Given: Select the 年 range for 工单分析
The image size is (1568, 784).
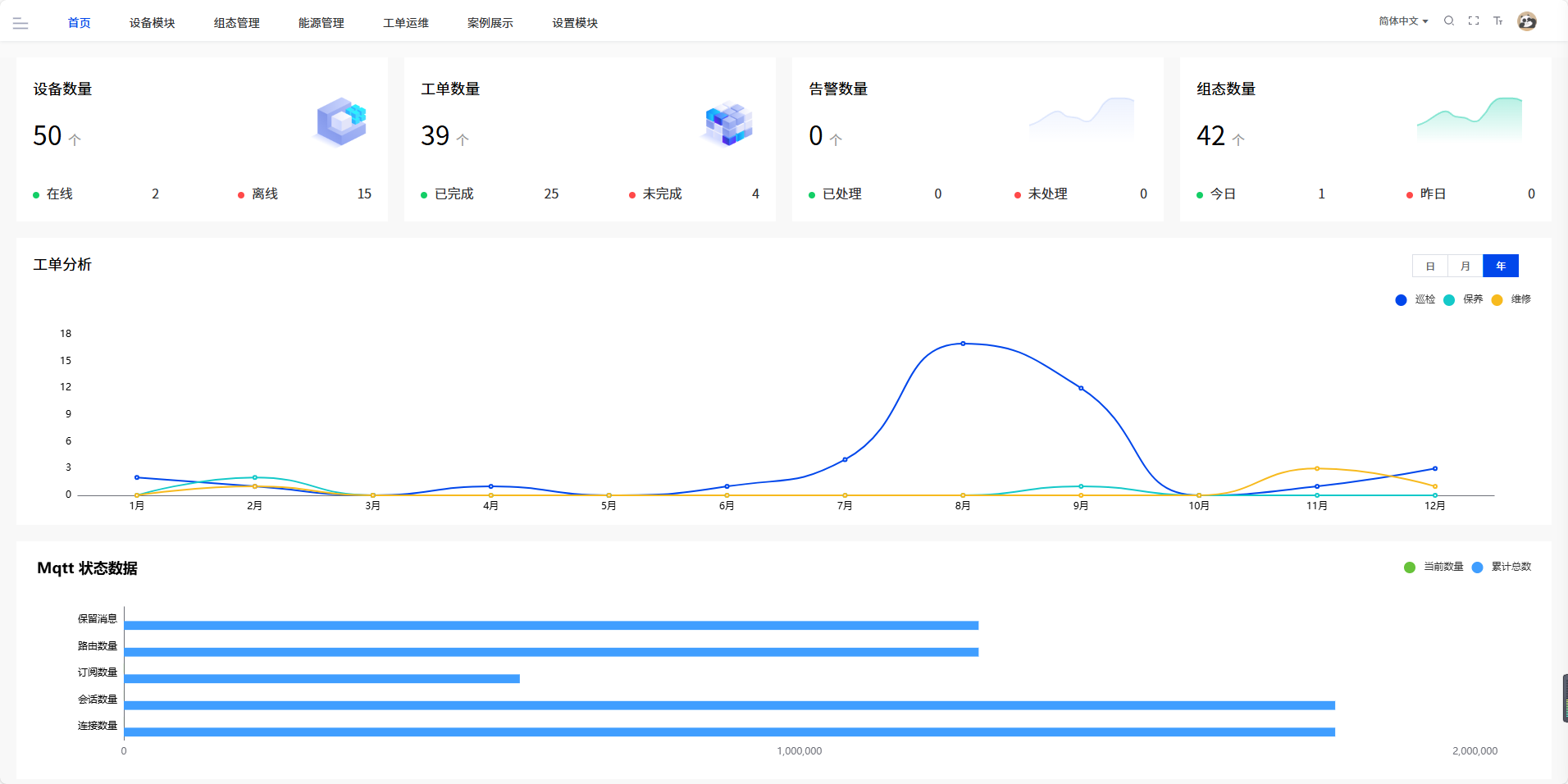Looking at the screenshot, I should [x=1500, y=267].
